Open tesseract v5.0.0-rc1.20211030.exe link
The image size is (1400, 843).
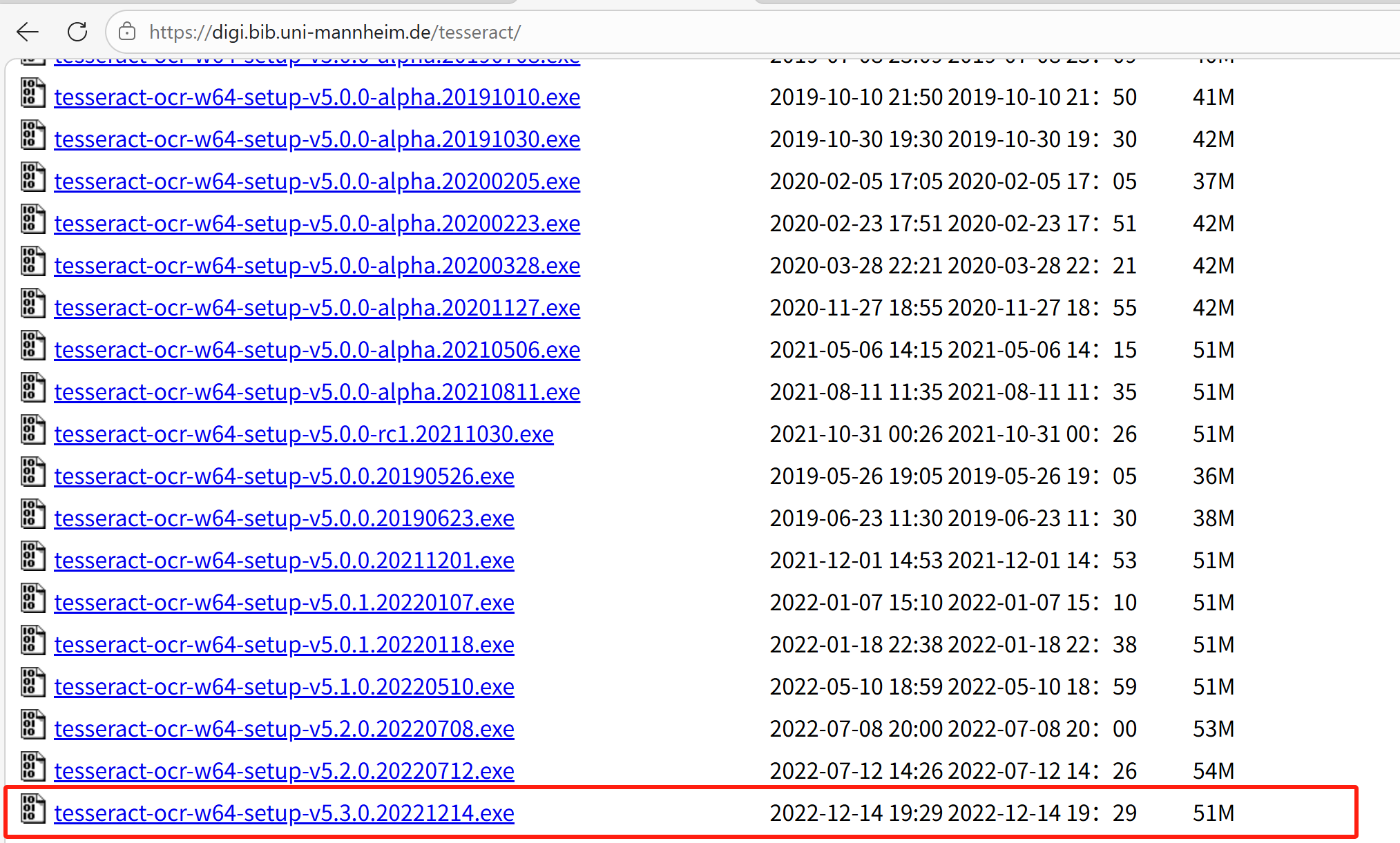point(304,434)
